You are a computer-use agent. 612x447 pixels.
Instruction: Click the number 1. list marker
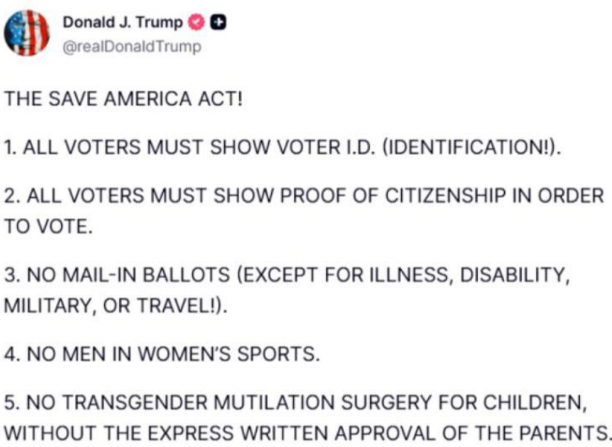coord(11,148)
